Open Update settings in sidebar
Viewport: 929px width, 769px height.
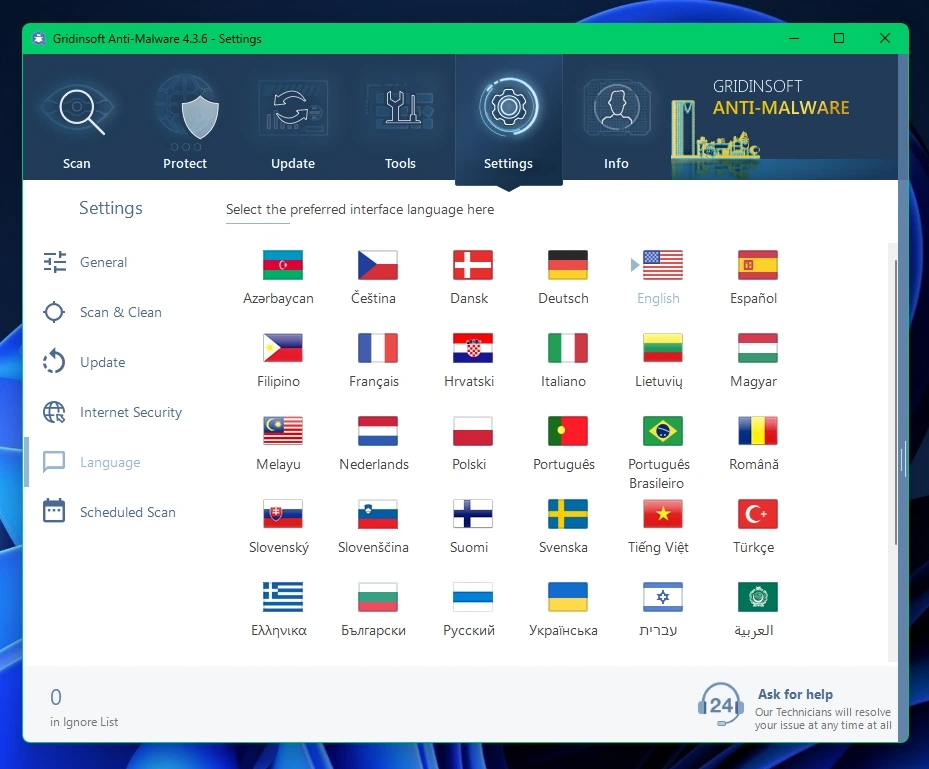84,362
